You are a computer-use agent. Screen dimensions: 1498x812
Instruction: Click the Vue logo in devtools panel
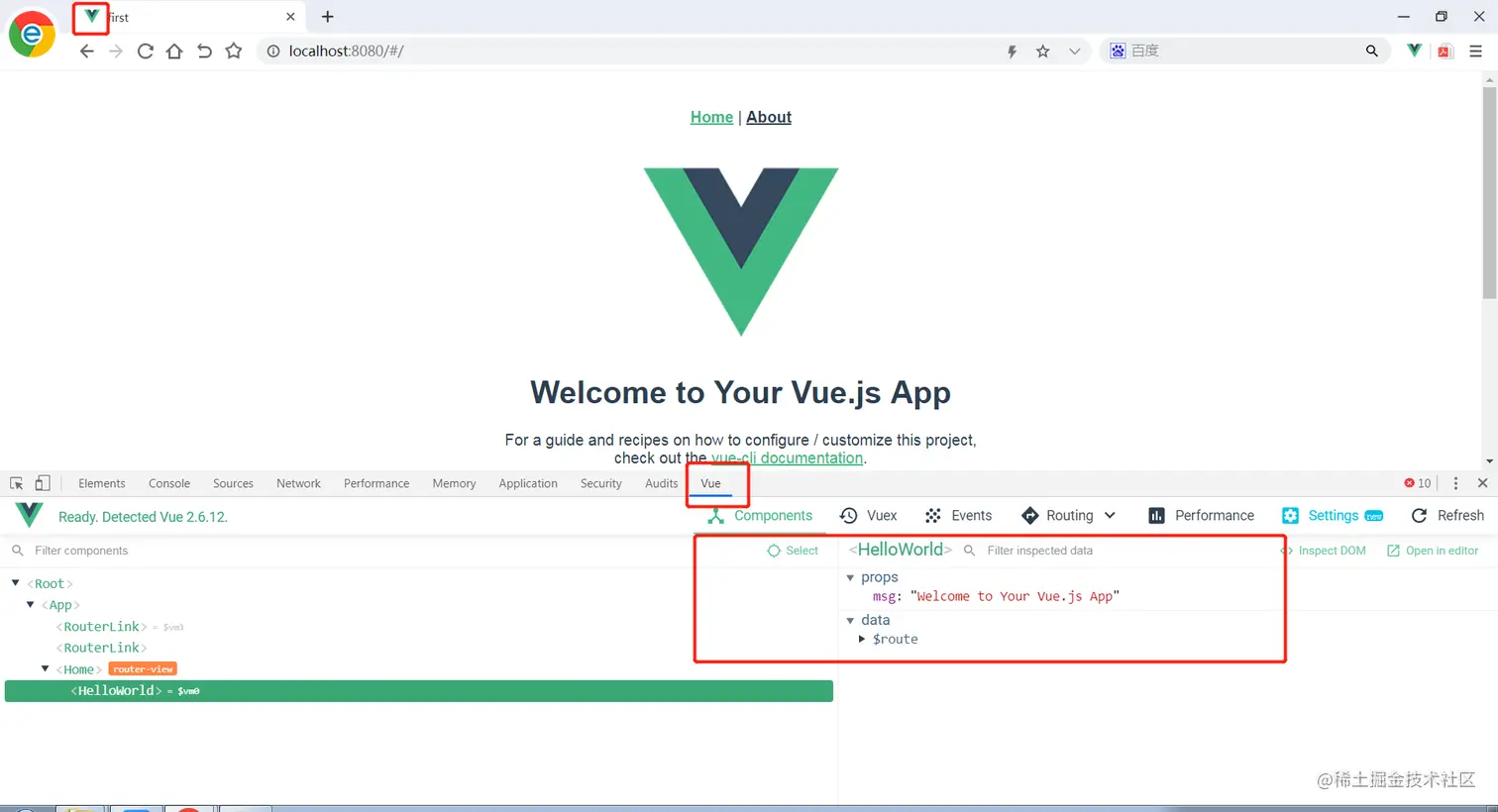(x=30, y=515)
